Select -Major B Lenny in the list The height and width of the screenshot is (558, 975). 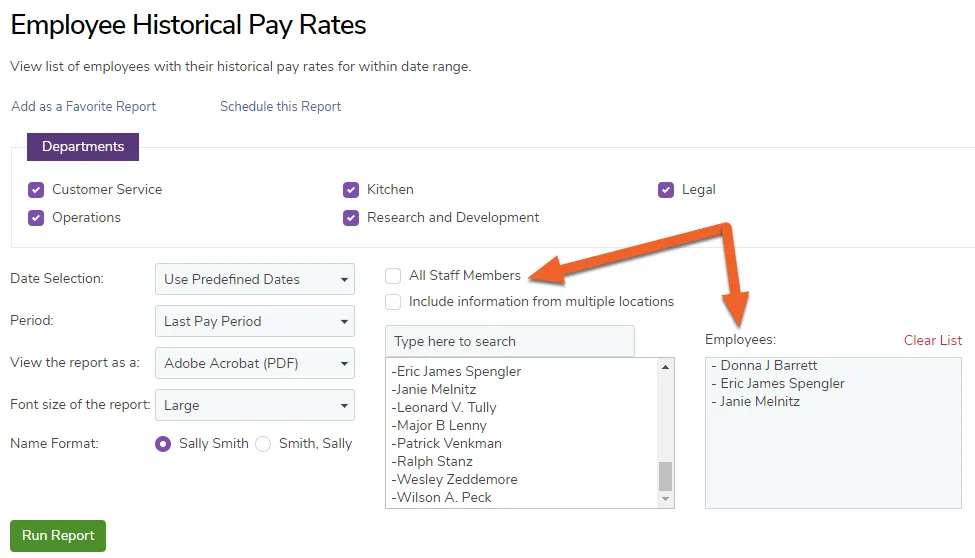coord(439,425)
